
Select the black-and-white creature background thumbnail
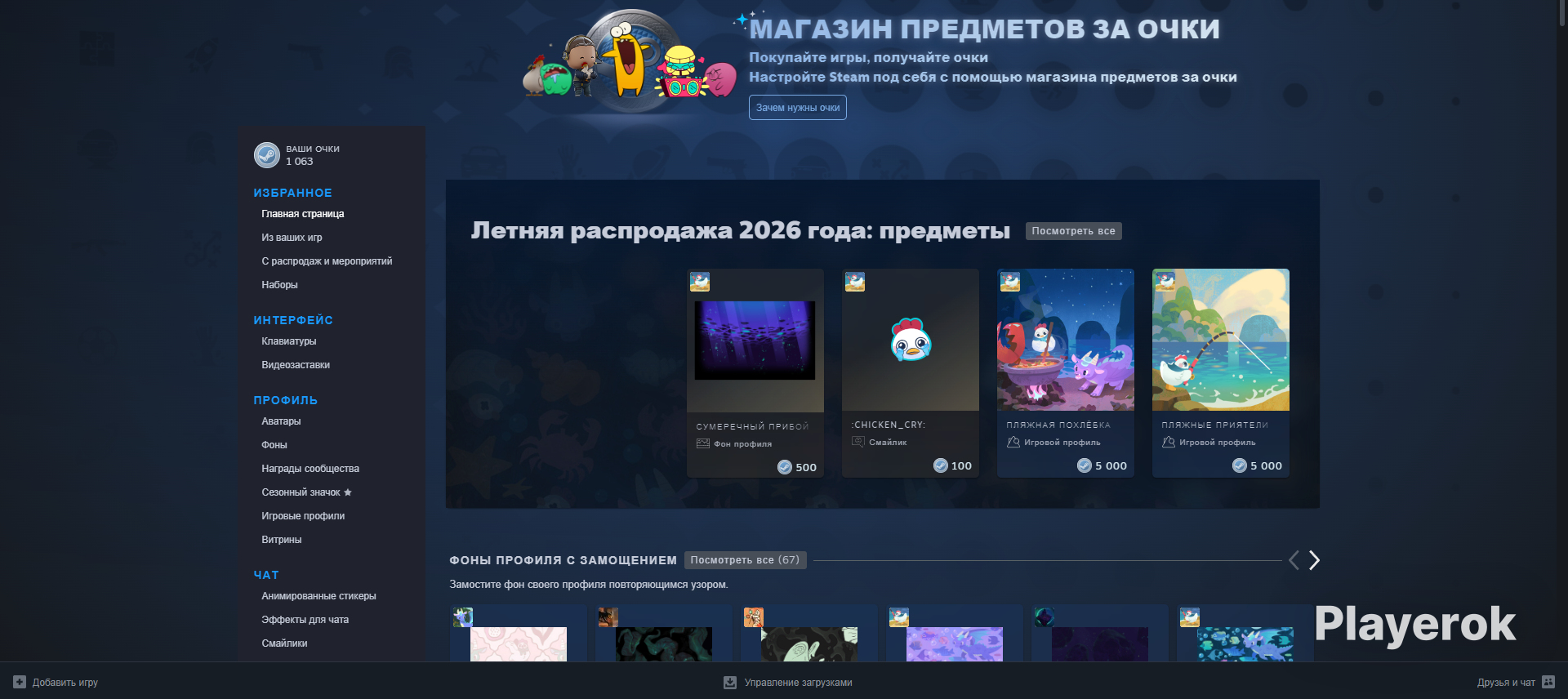tap(809, 644)
